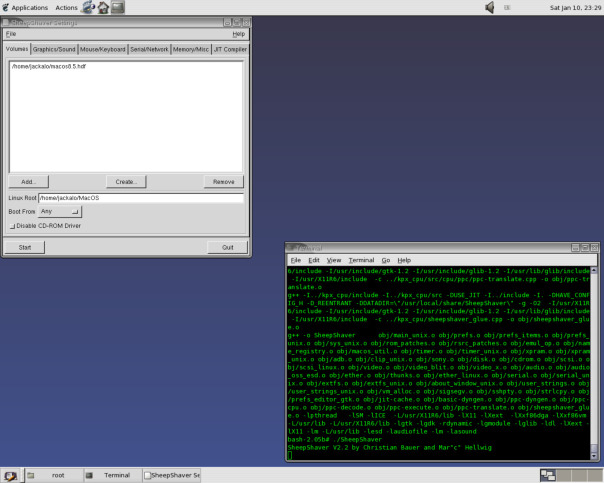Image resolution: width=604 pixels, height=483 pixels.
Task: Launch the web browser panel icon
Action: point(89,7)
